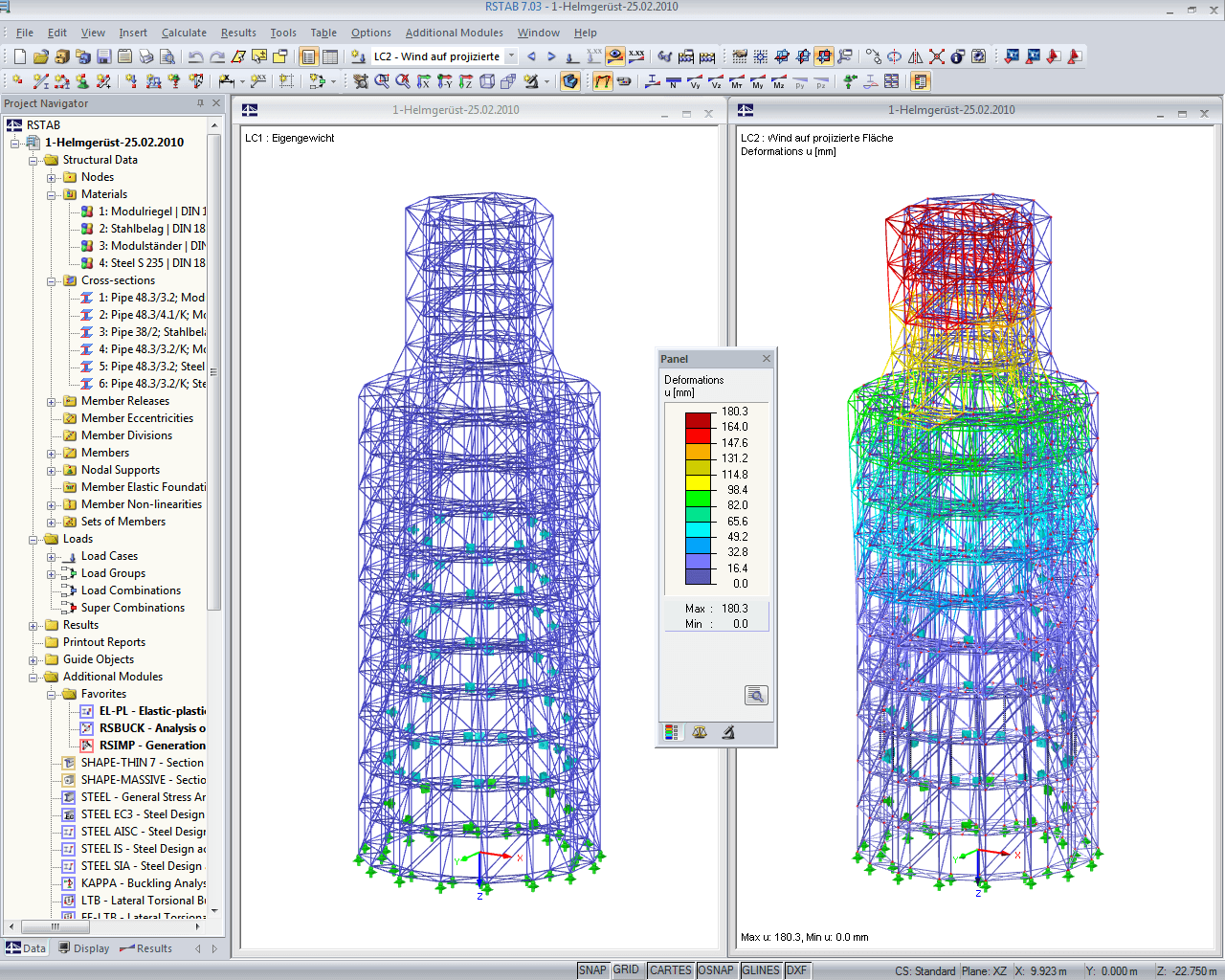The height and width of the screenshot is (980, 1225).
Task: Toggle OSNAP mode at the bottom
Action: click(716, 969)
